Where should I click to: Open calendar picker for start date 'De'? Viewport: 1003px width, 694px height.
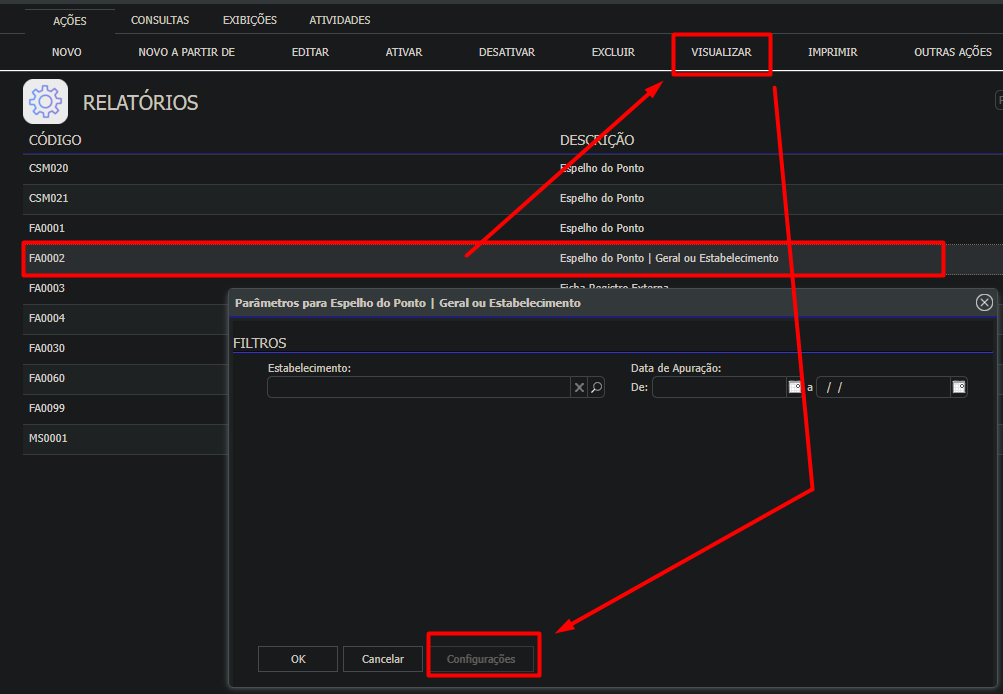point(795,387)
